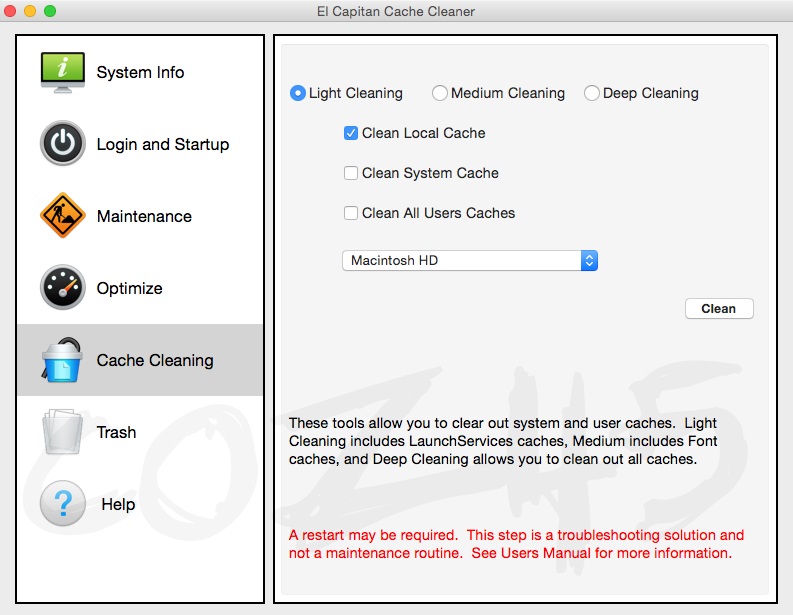Enable Clean All Users Caches checkbox
Screen dimensions: 793x615
click(351, 213)
